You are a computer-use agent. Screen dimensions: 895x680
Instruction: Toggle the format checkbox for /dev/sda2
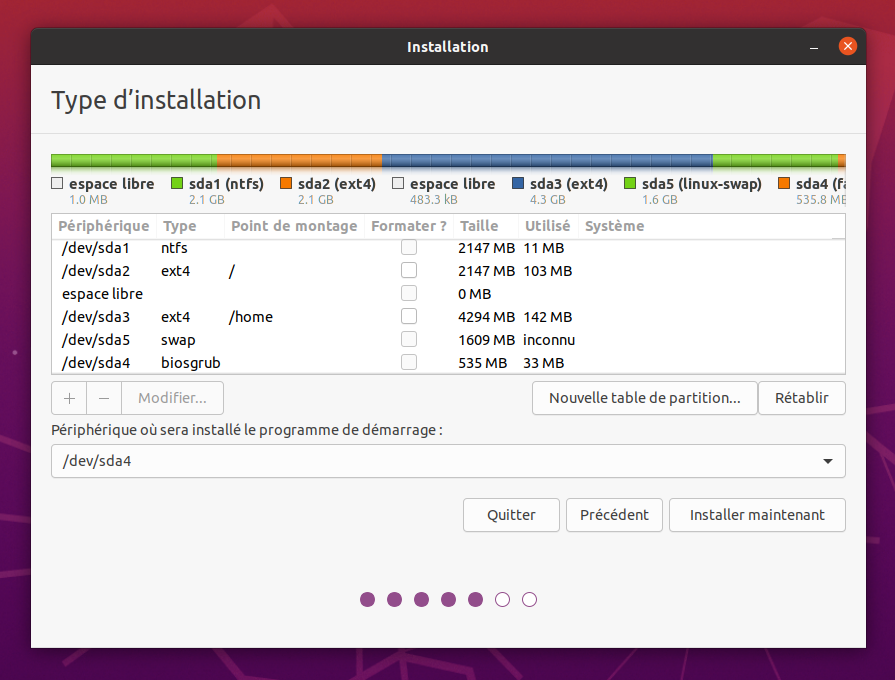409,270
